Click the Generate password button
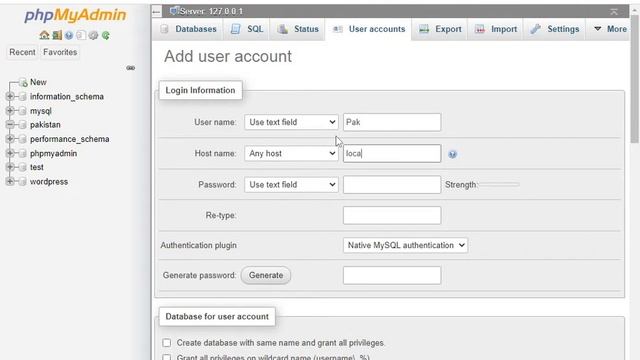The image size is (640, 360). (x=266, y=276)
